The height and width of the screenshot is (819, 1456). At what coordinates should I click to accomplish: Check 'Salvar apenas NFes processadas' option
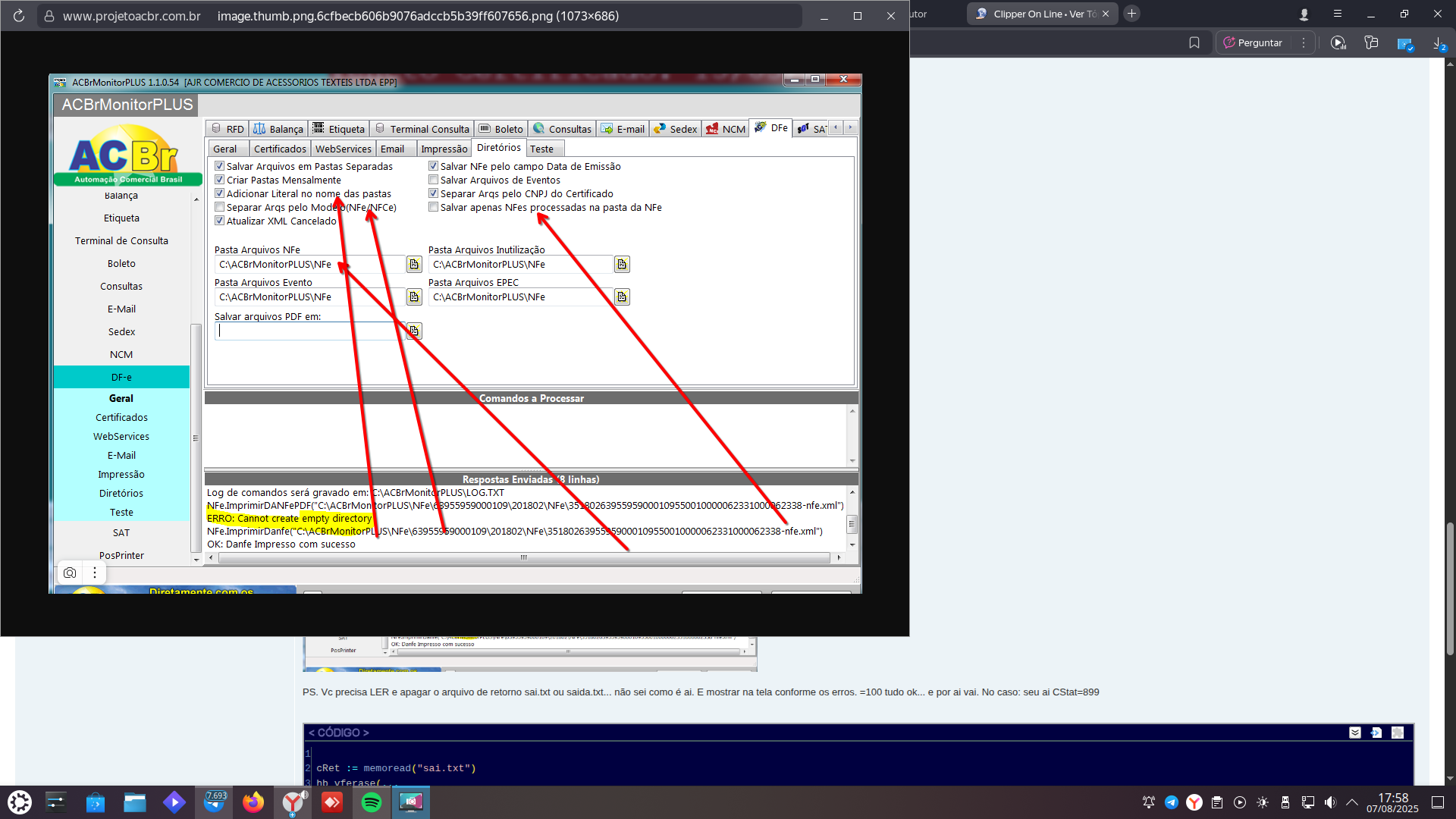[434, 208]
